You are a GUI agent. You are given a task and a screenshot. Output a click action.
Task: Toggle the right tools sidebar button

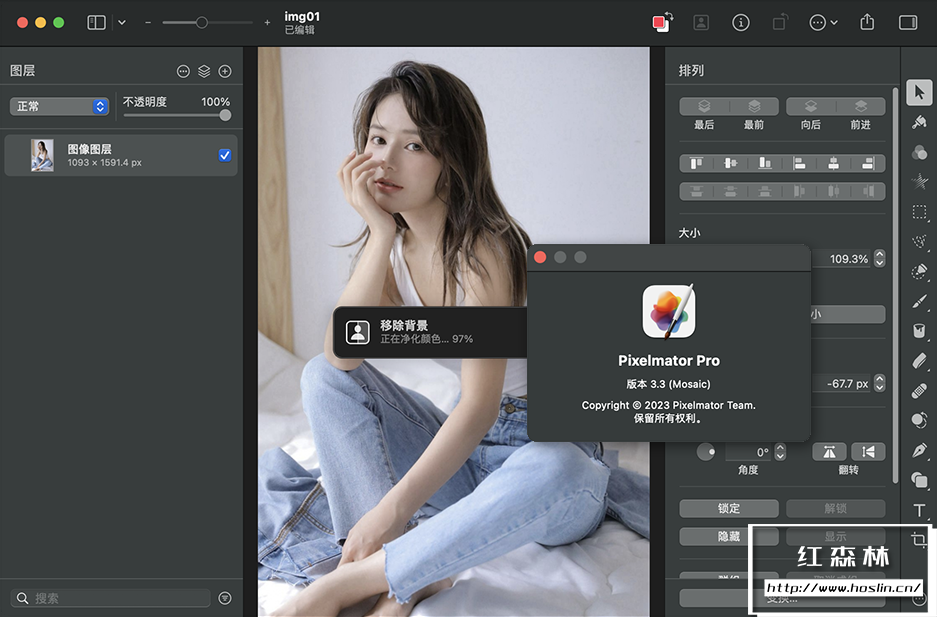(x=908, y=22)
